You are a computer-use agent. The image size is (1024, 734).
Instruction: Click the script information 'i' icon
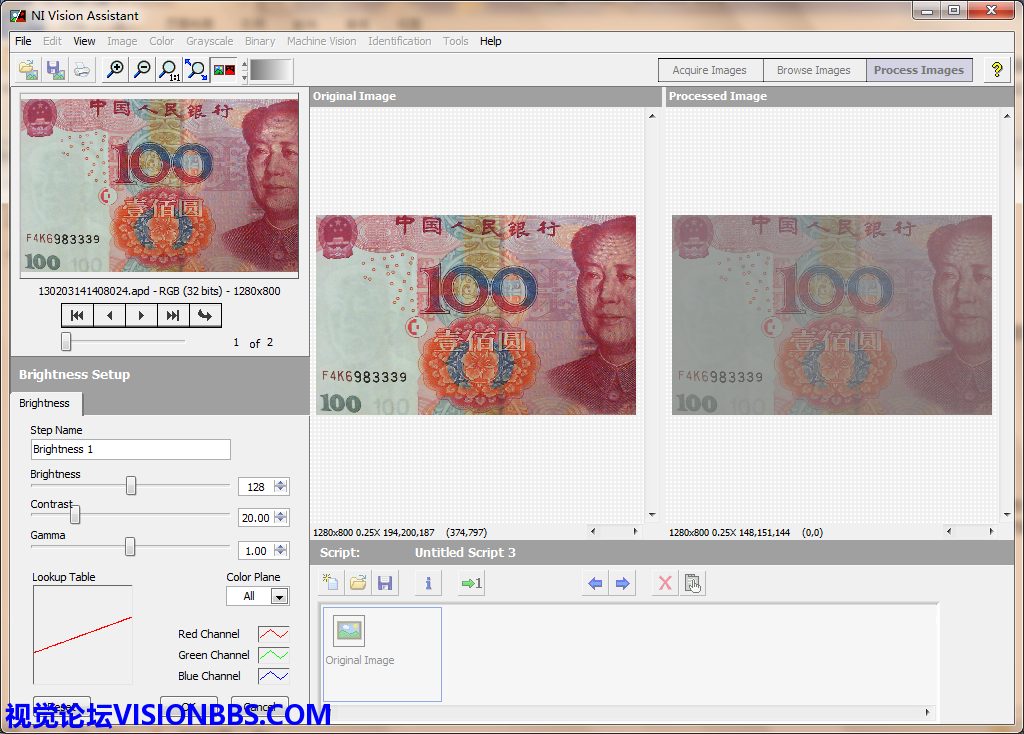428,583
